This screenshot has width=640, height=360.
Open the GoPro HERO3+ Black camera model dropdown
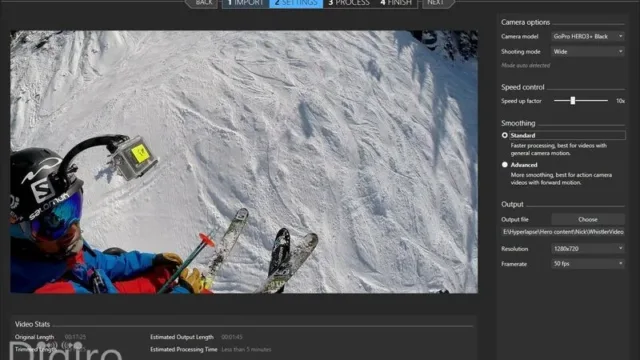[x=588, y=36]
